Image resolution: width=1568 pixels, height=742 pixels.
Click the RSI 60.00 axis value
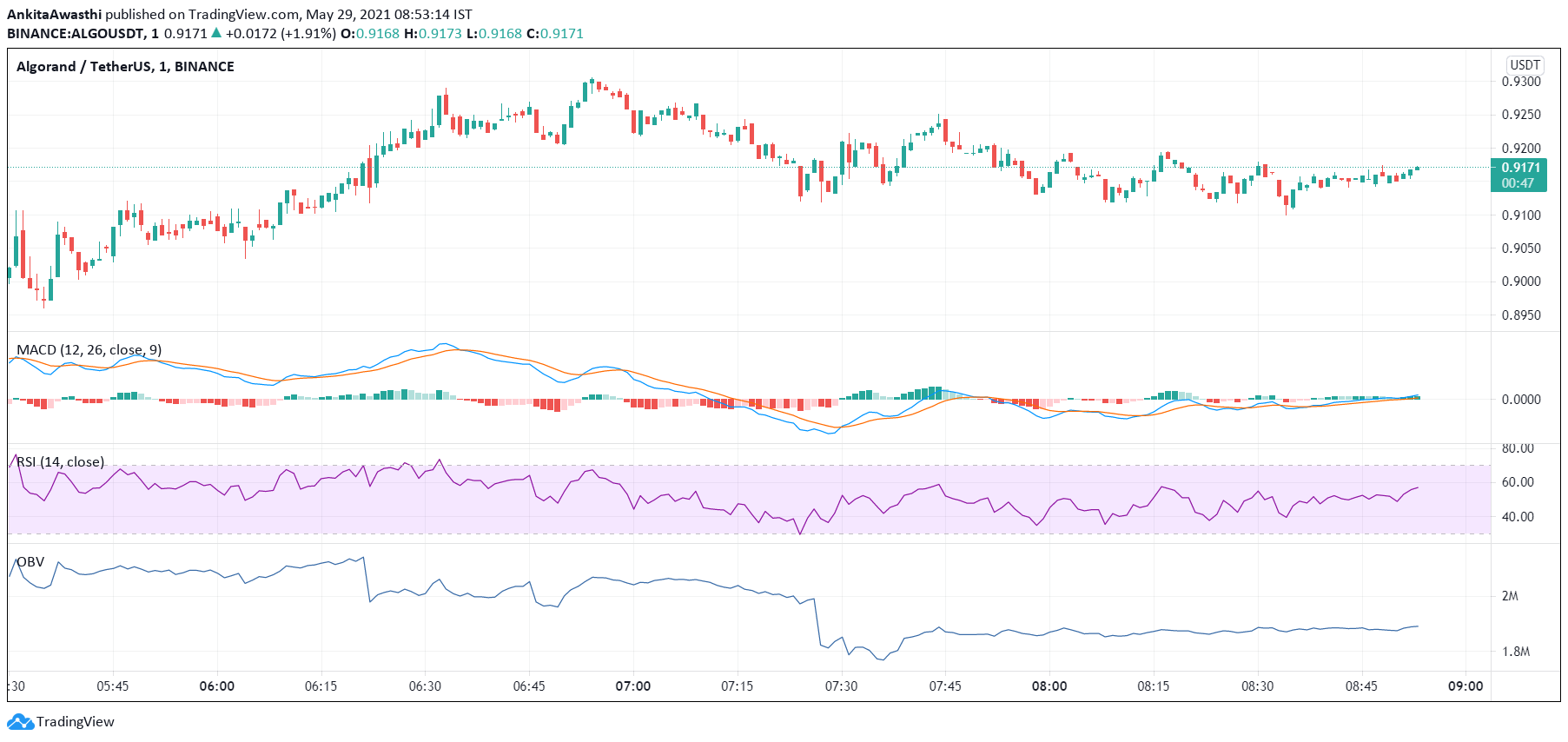click(1518, 482)
